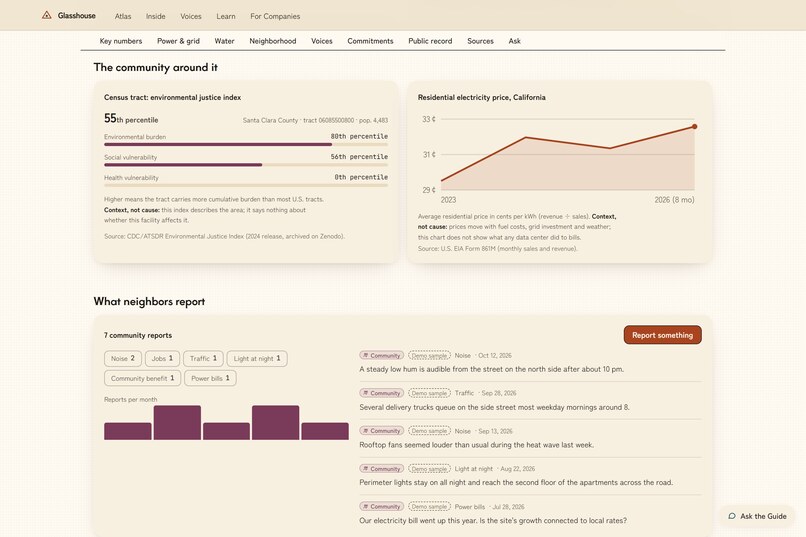Click Glasshouse brand name link
Screen dimensions: 806x537
[77, 16]
